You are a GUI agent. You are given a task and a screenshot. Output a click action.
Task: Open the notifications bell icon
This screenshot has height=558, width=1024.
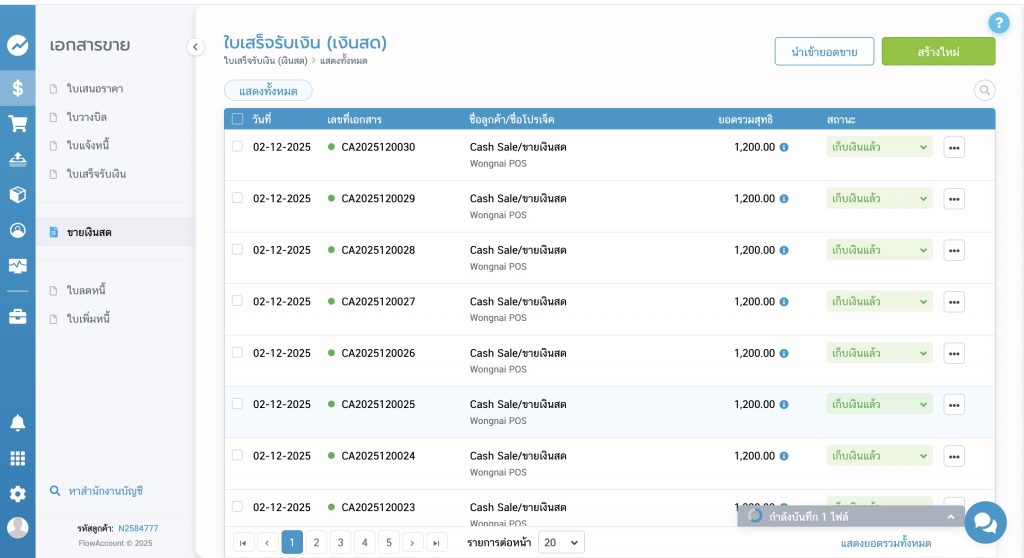click(x=17, y=423)
